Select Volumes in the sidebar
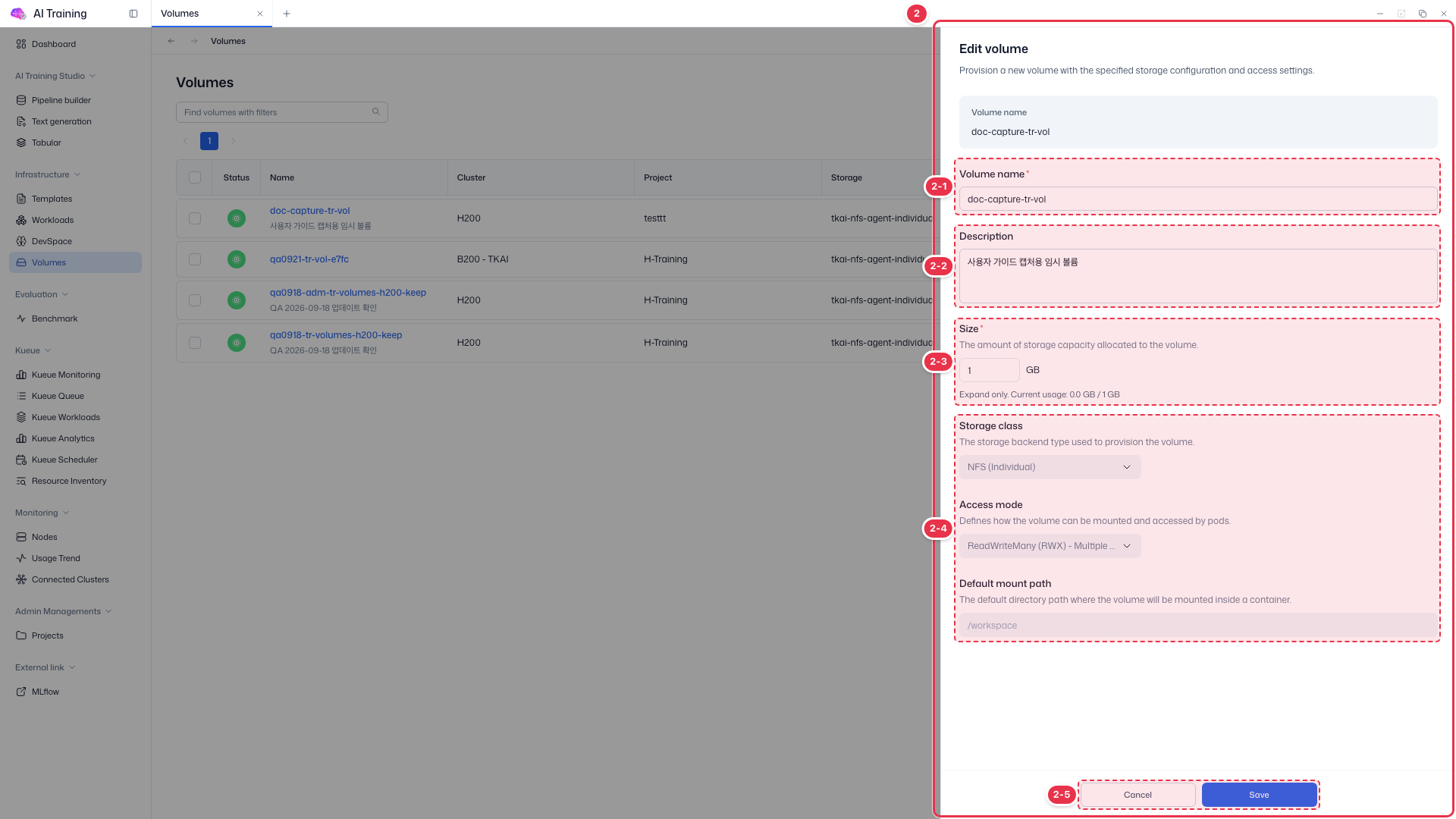Screen dimensions: 1456x819 coord(75,262)
